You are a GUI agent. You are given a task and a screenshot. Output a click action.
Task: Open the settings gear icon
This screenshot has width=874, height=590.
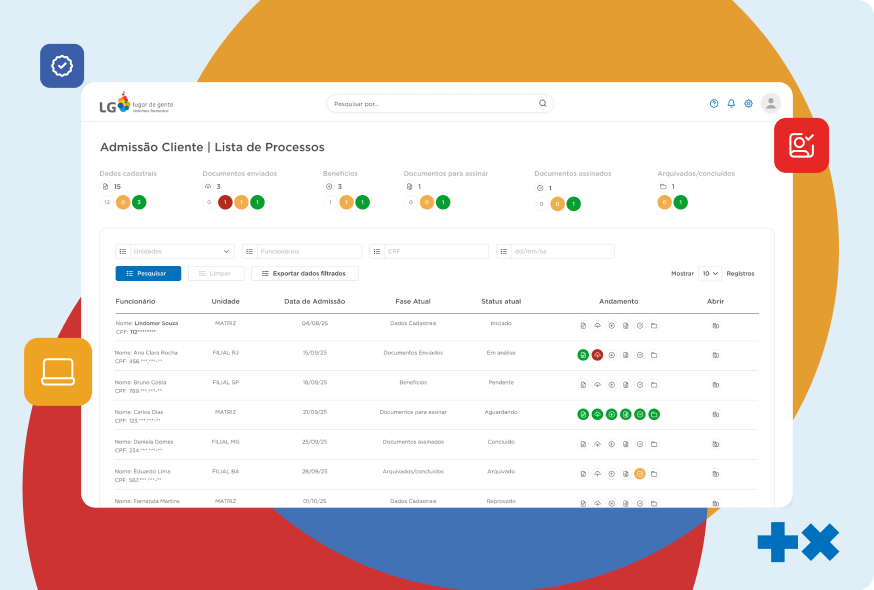click(748, 103)
